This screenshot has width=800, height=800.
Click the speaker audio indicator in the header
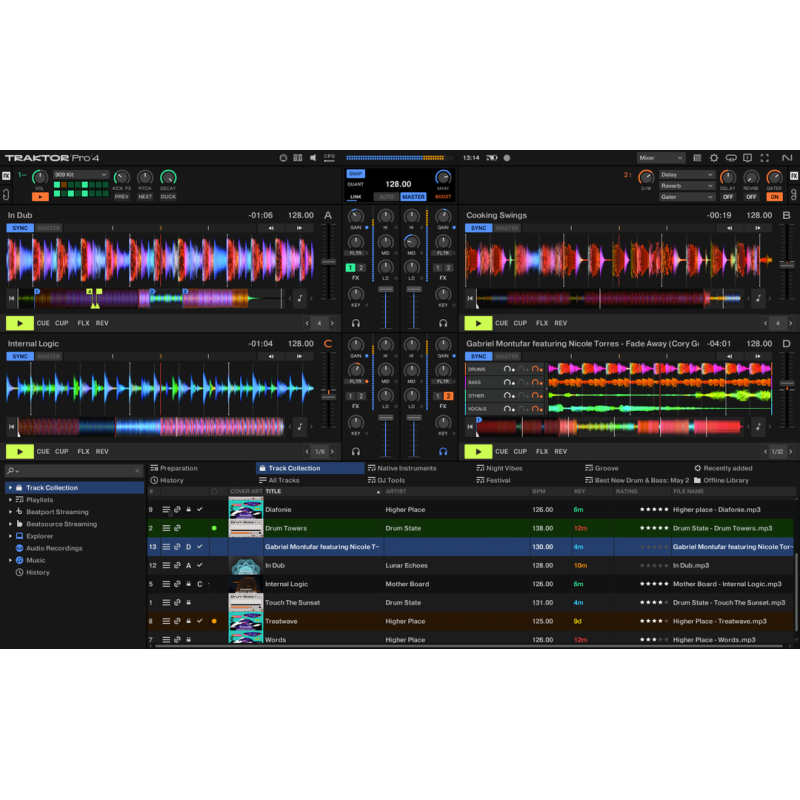313,158
